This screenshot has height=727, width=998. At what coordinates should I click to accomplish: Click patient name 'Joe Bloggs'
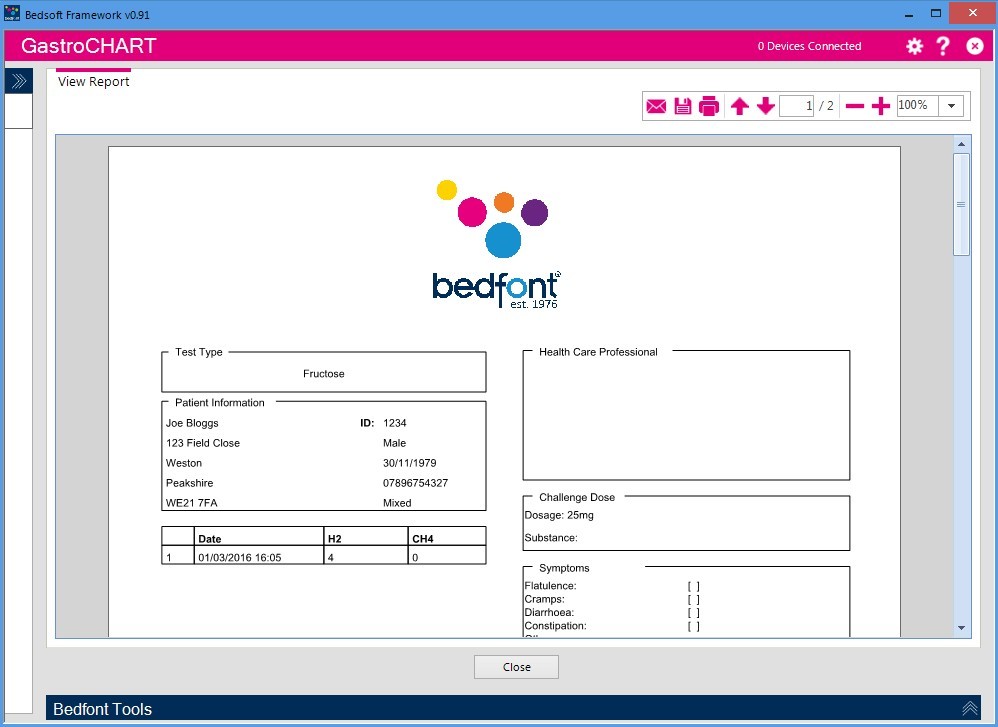192,423
